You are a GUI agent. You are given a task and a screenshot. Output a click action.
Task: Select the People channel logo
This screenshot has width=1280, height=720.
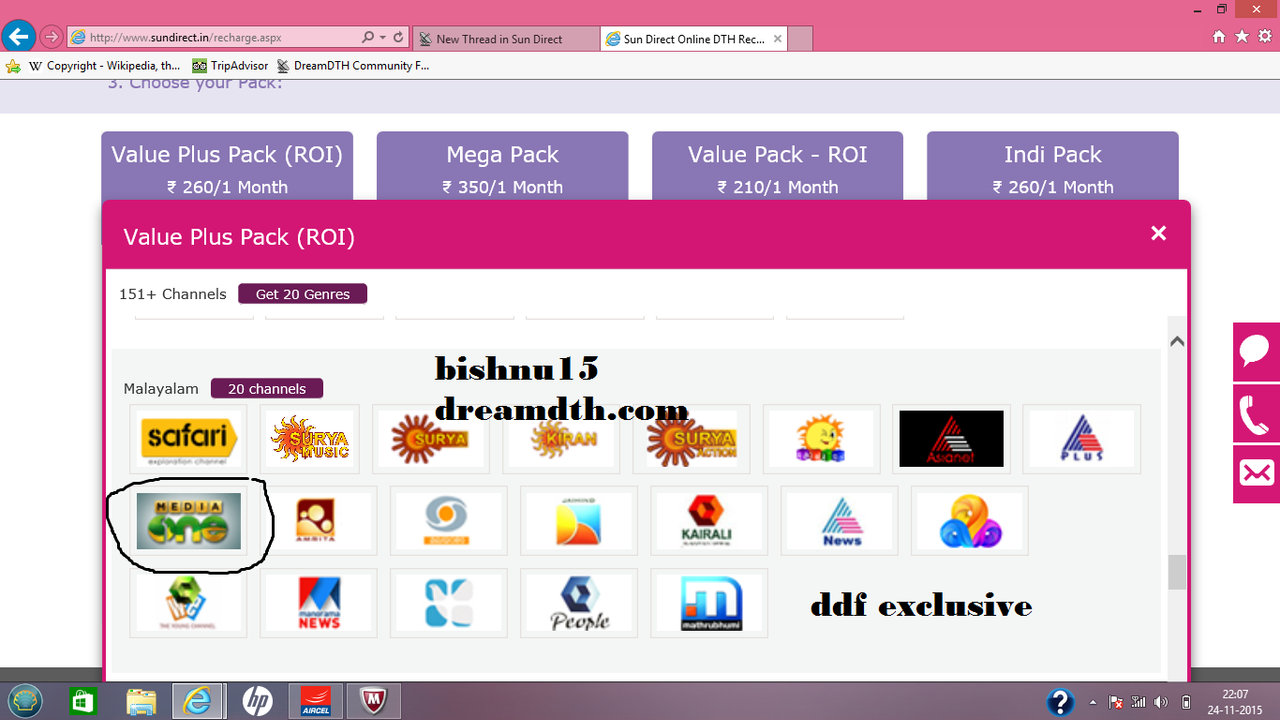pyautogui.click(x=579, y=603)
